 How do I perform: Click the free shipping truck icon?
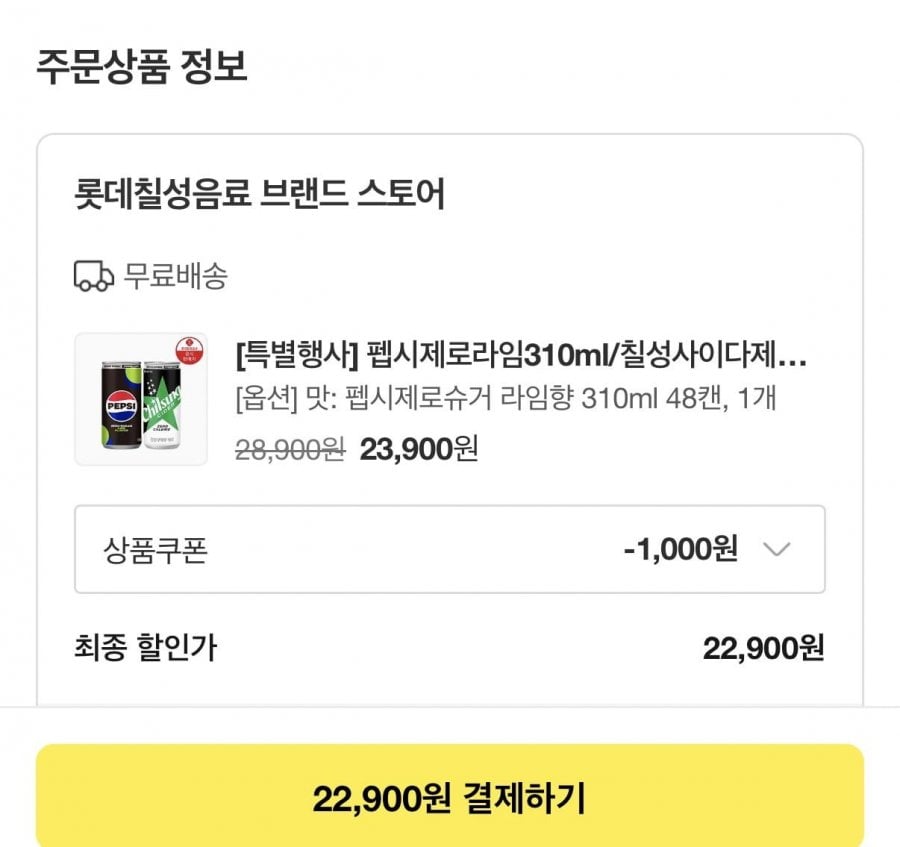94,276
